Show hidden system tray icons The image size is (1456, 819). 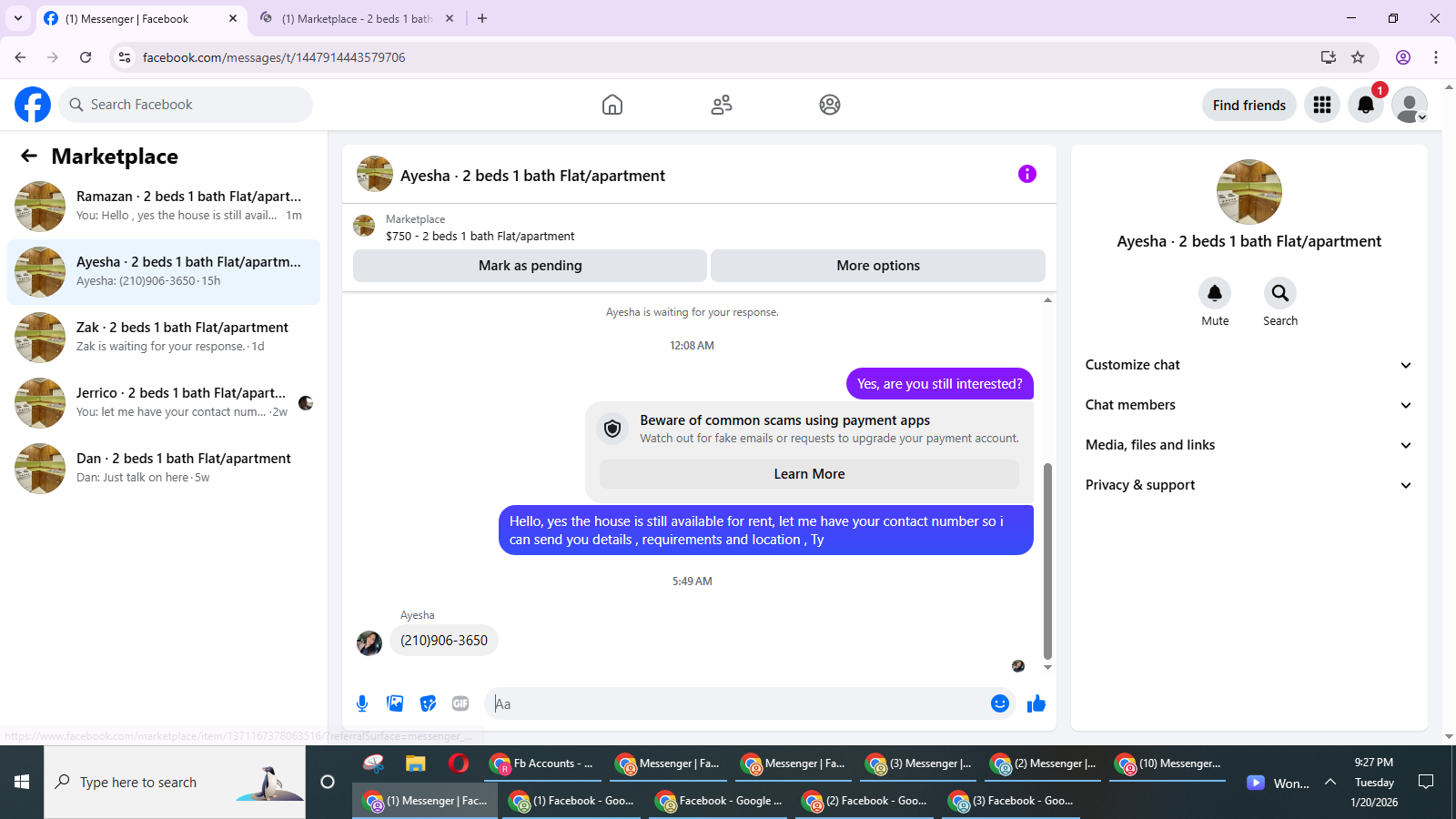[1330, 782]
